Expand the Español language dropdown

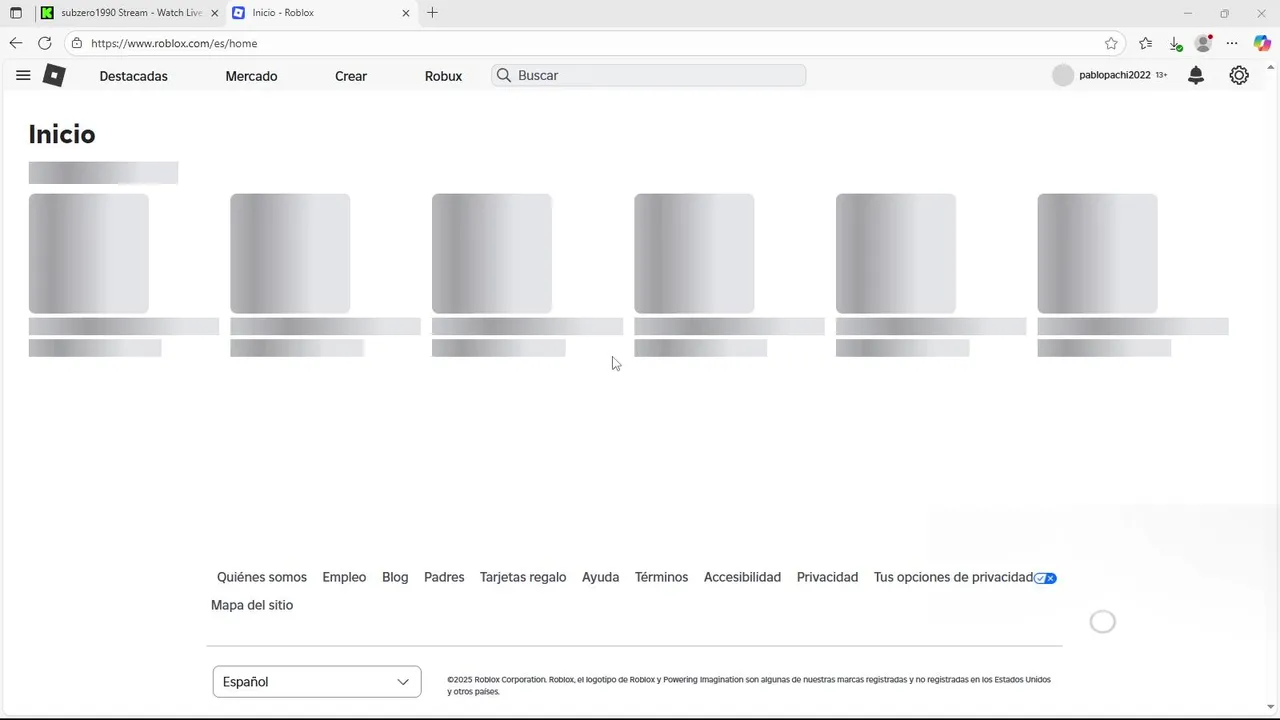click(x=317, y=682)
